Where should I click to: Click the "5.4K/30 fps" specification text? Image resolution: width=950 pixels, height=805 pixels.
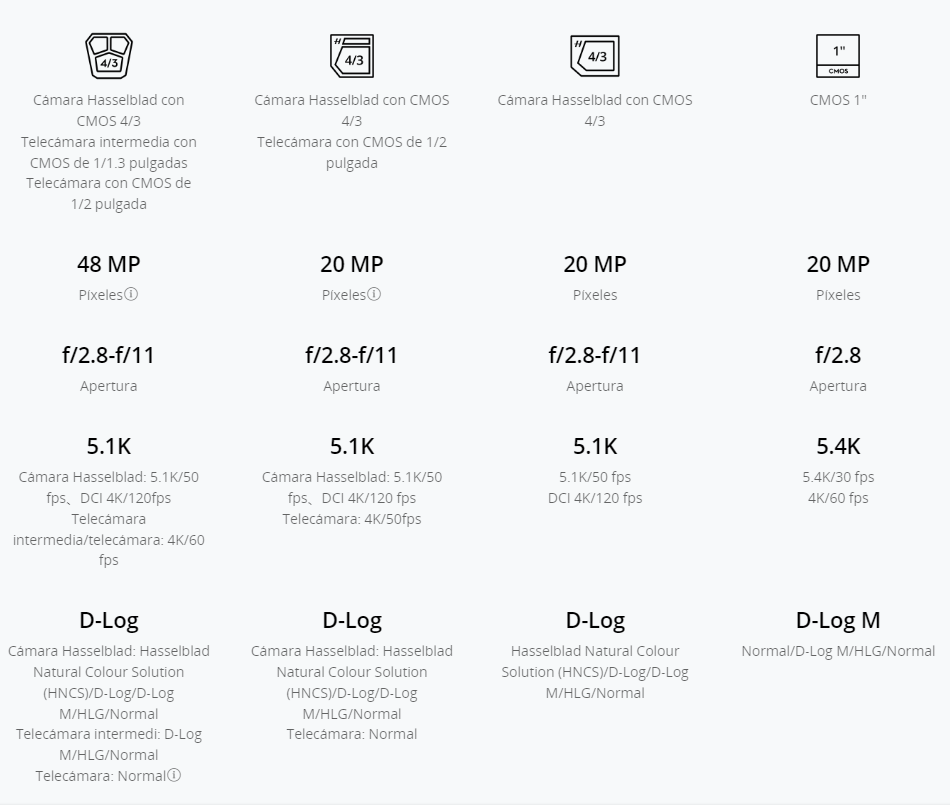point(837,477)
